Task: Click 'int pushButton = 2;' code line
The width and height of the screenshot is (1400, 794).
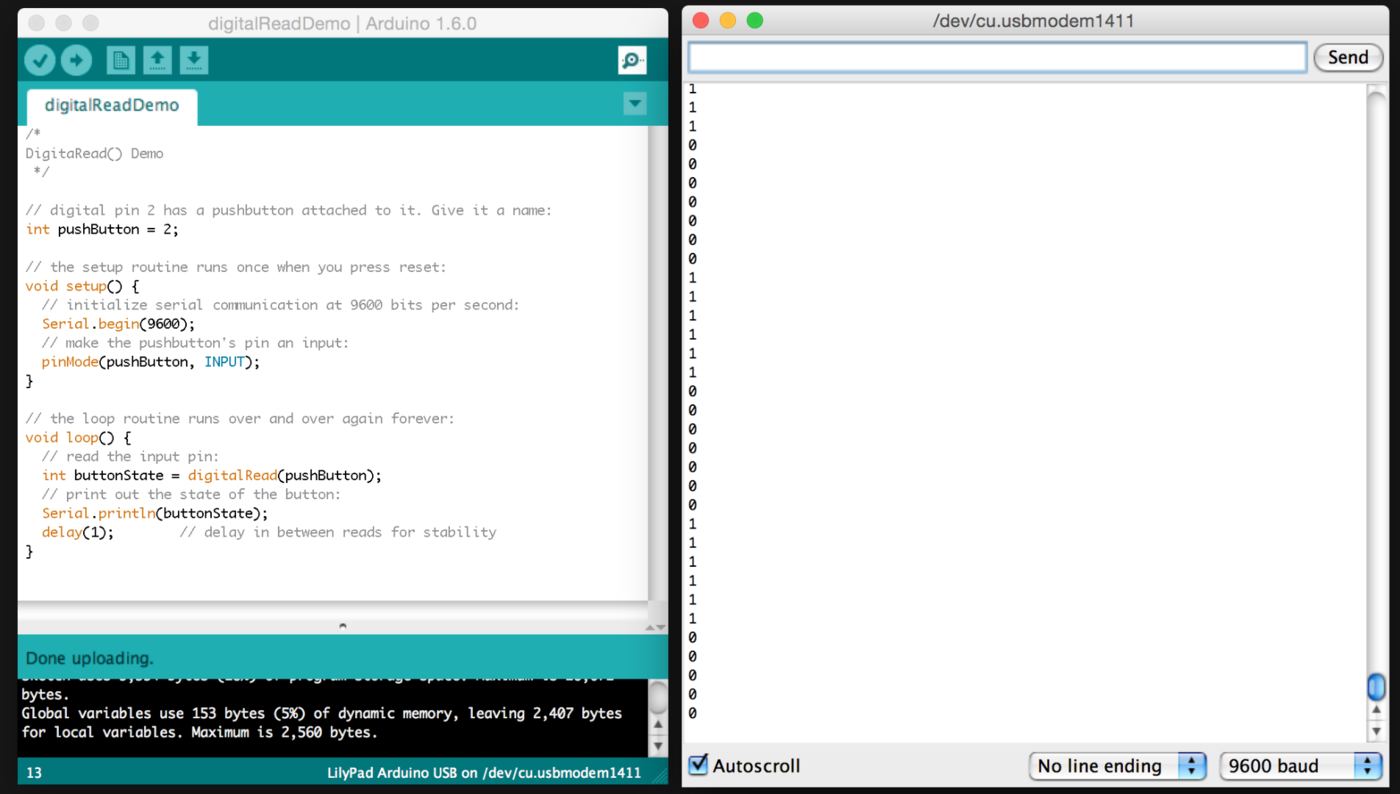Action: click(102, 229)
